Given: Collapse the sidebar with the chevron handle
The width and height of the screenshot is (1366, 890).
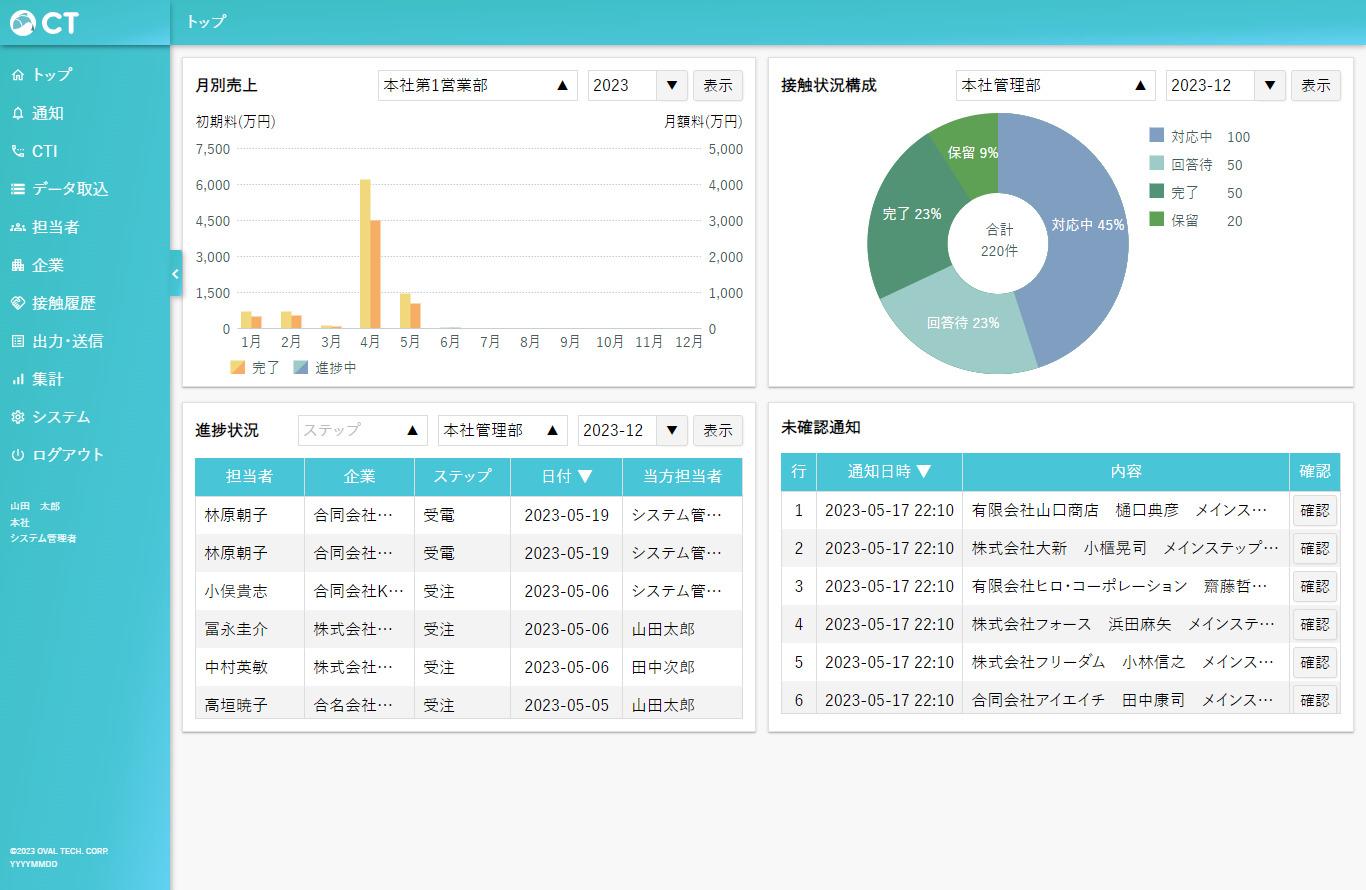Looking at the screenshot, I should (175, 273).
